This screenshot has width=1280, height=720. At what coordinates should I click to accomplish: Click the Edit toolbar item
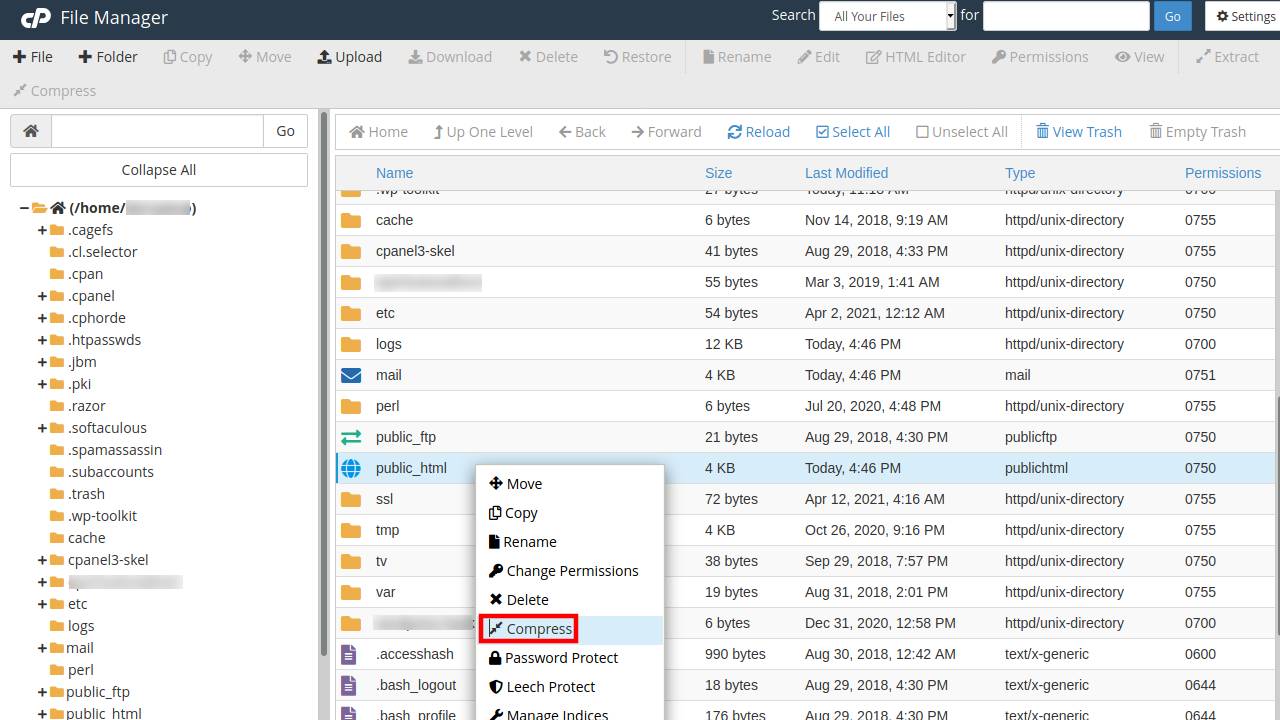pyautogui.click(x=818, y=57)
